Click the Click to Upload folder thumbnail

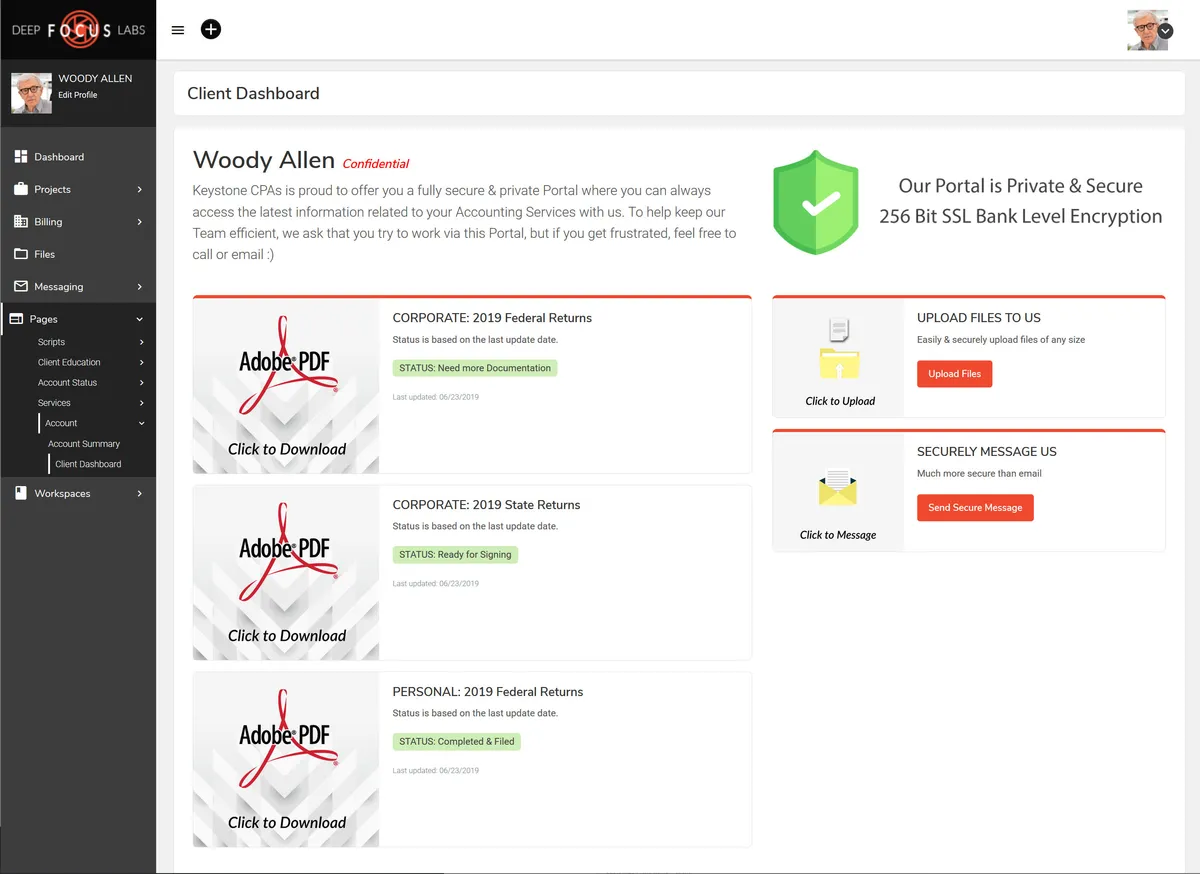tap(839, 360)
